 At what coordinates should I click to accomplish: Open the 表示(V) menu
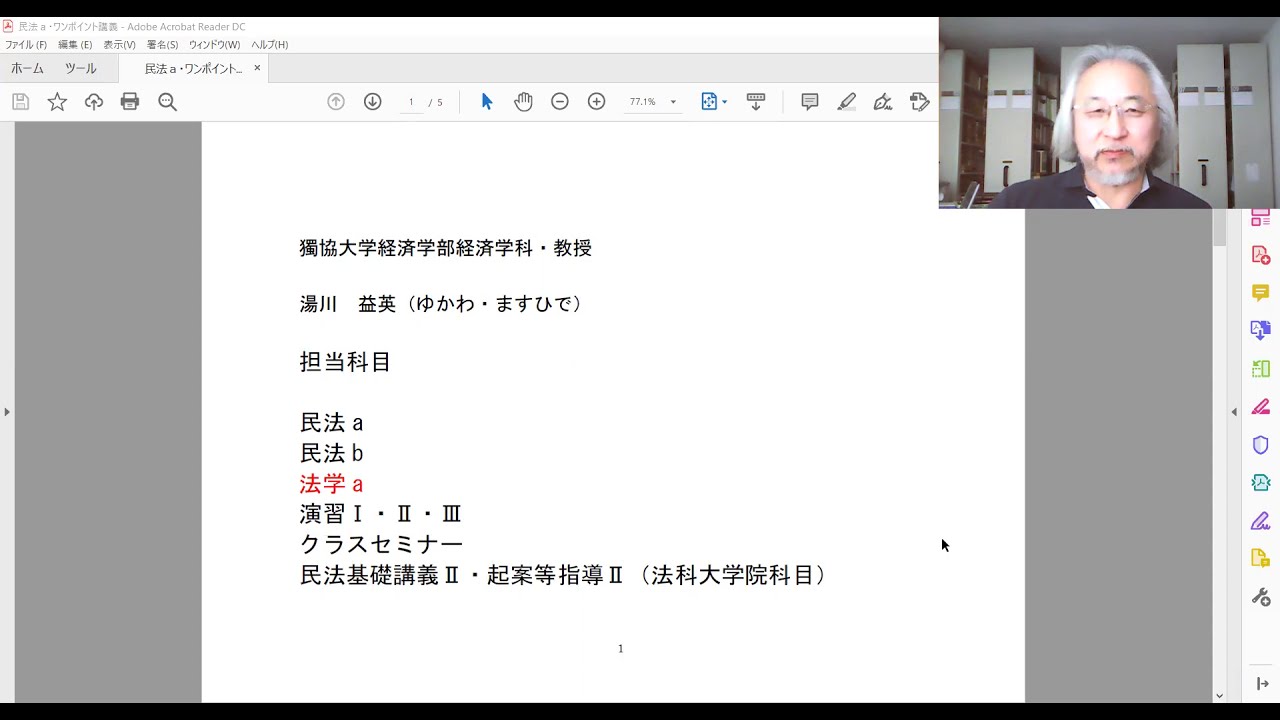pyautogui.click(x=120, y=45)
